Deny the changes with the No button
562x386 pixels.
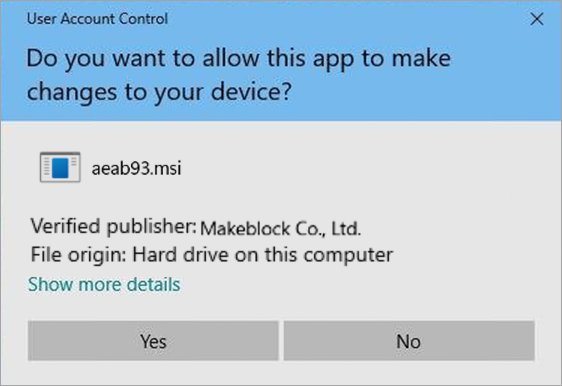(409, 340)
